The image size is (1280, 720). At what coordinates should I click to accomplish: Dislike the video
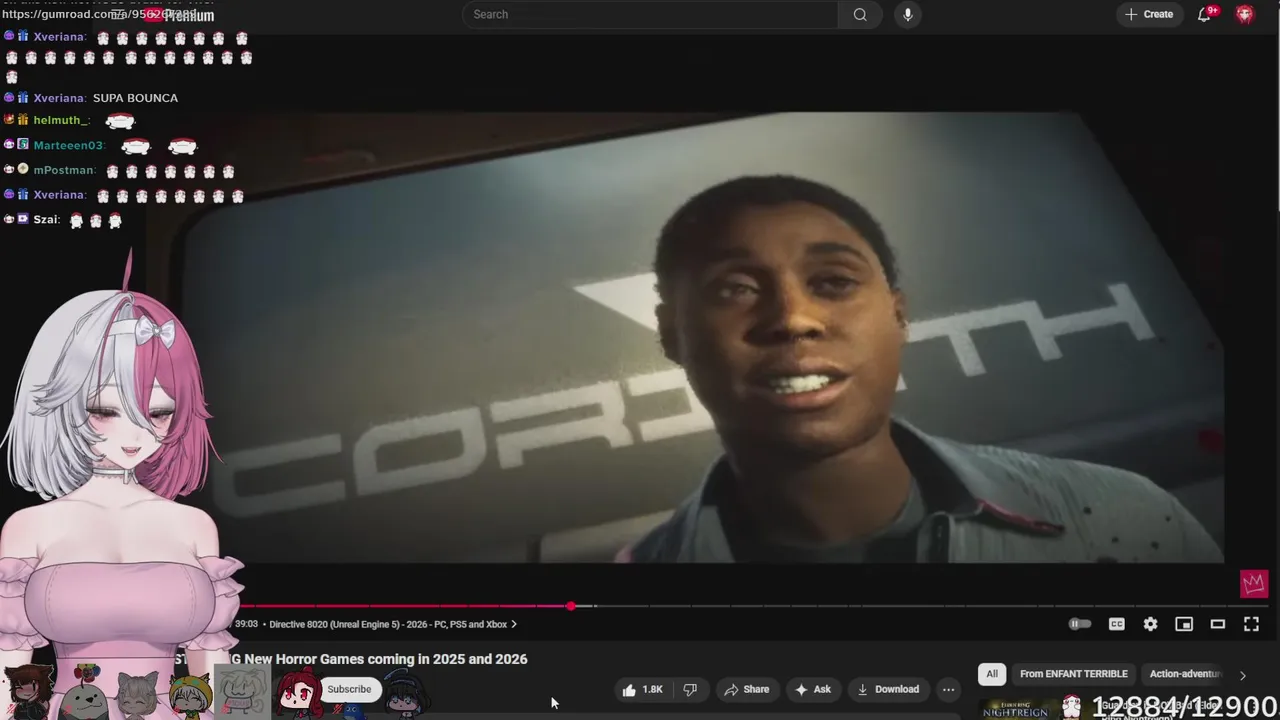click(x=690, y=689)
